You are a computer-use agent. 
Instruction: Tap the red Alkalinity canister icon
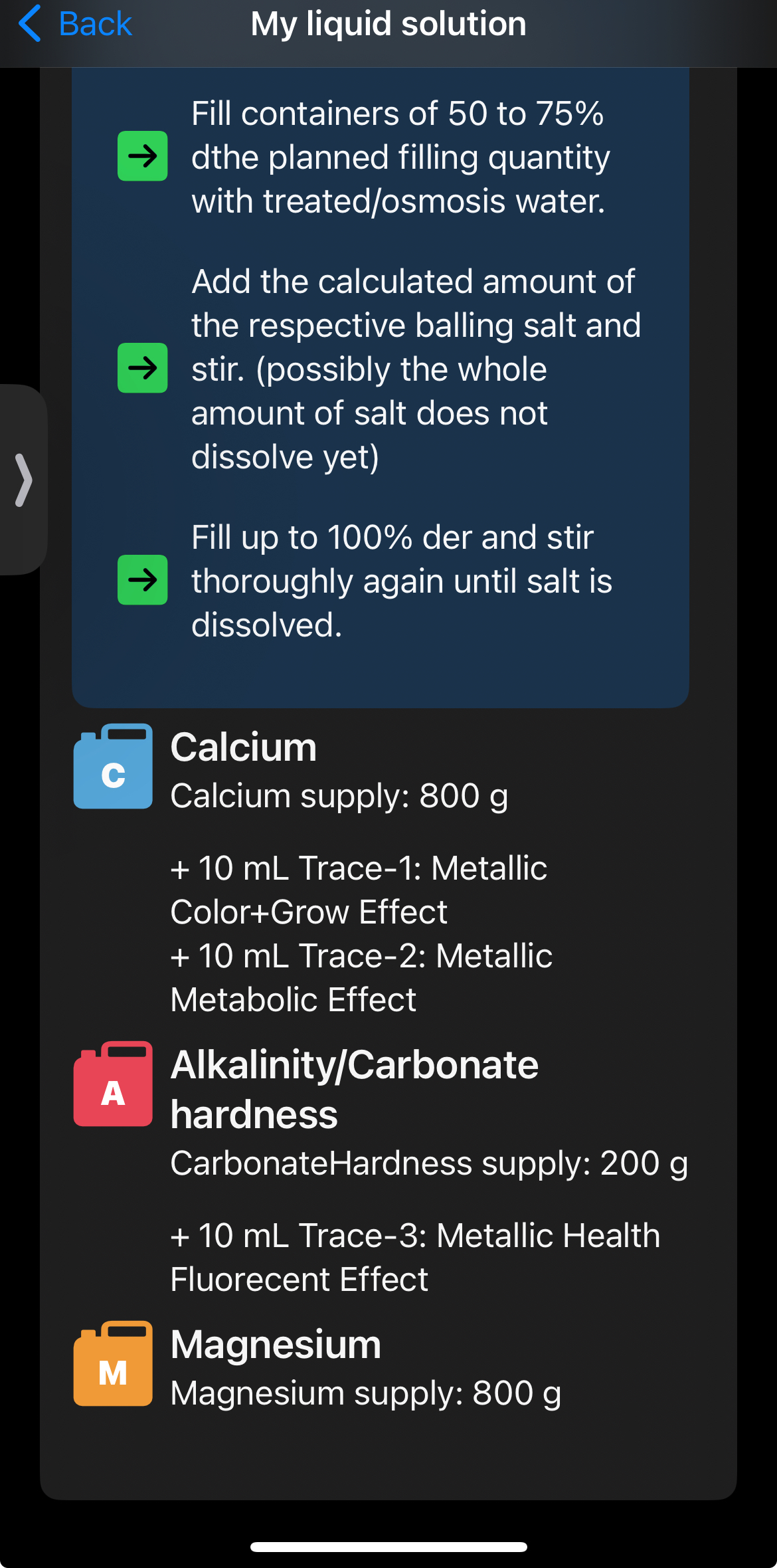tap(113, 1084)
